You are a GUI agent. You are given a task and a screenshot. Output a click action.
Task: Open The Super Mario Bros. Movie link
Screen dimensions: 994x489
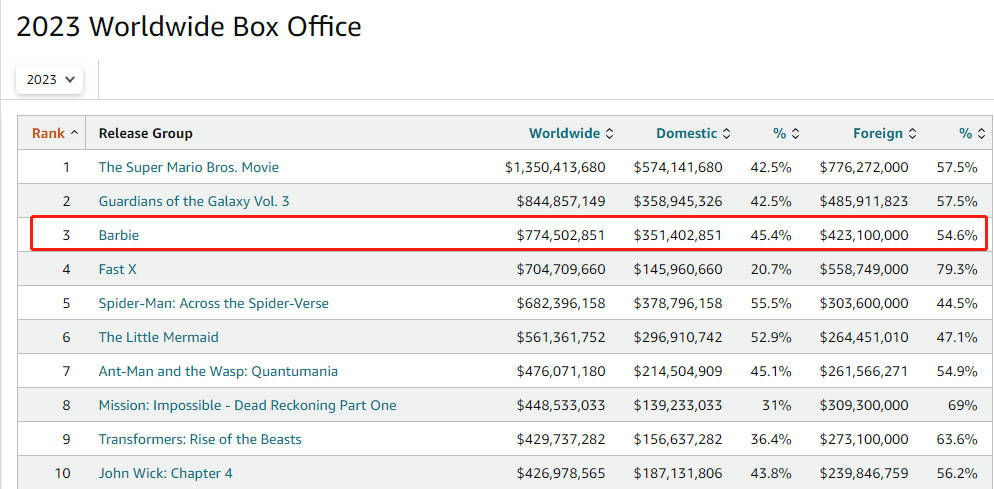pyautogui.click(x=188, y=167)
